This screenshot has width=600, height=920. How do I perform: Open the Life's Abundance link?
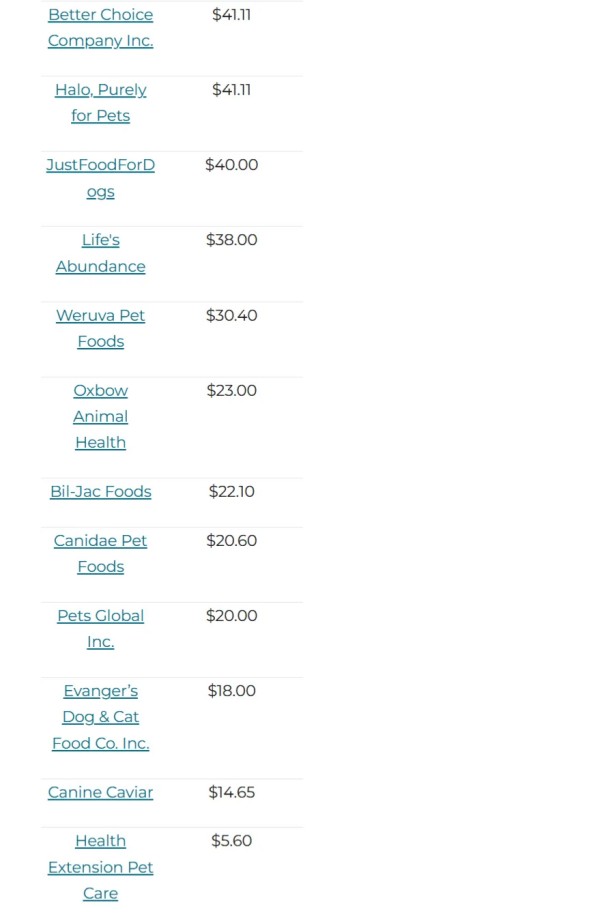tap(100, 253)
